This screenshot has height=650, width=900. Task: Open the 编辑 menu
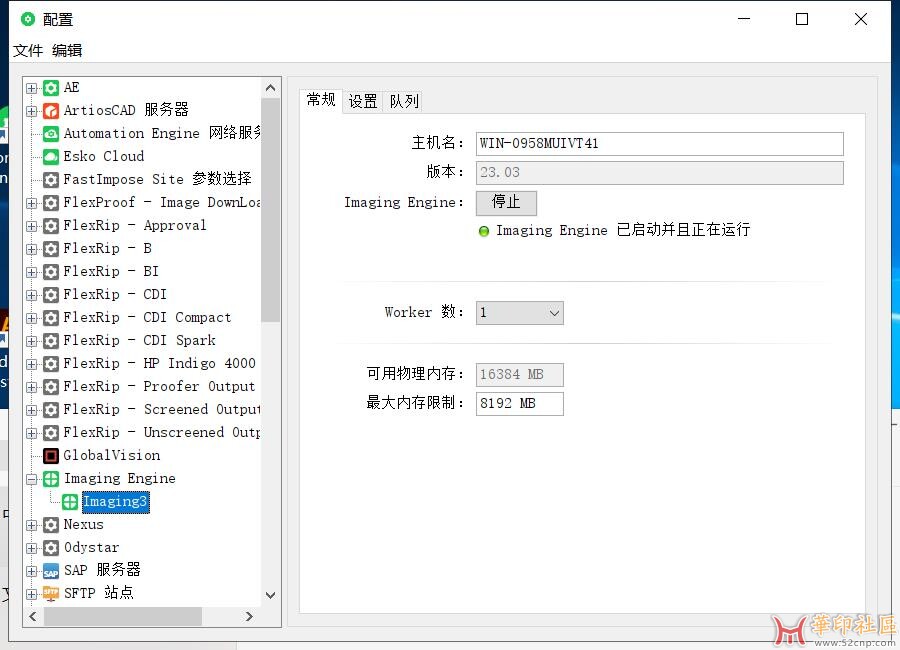click(67, 51)
